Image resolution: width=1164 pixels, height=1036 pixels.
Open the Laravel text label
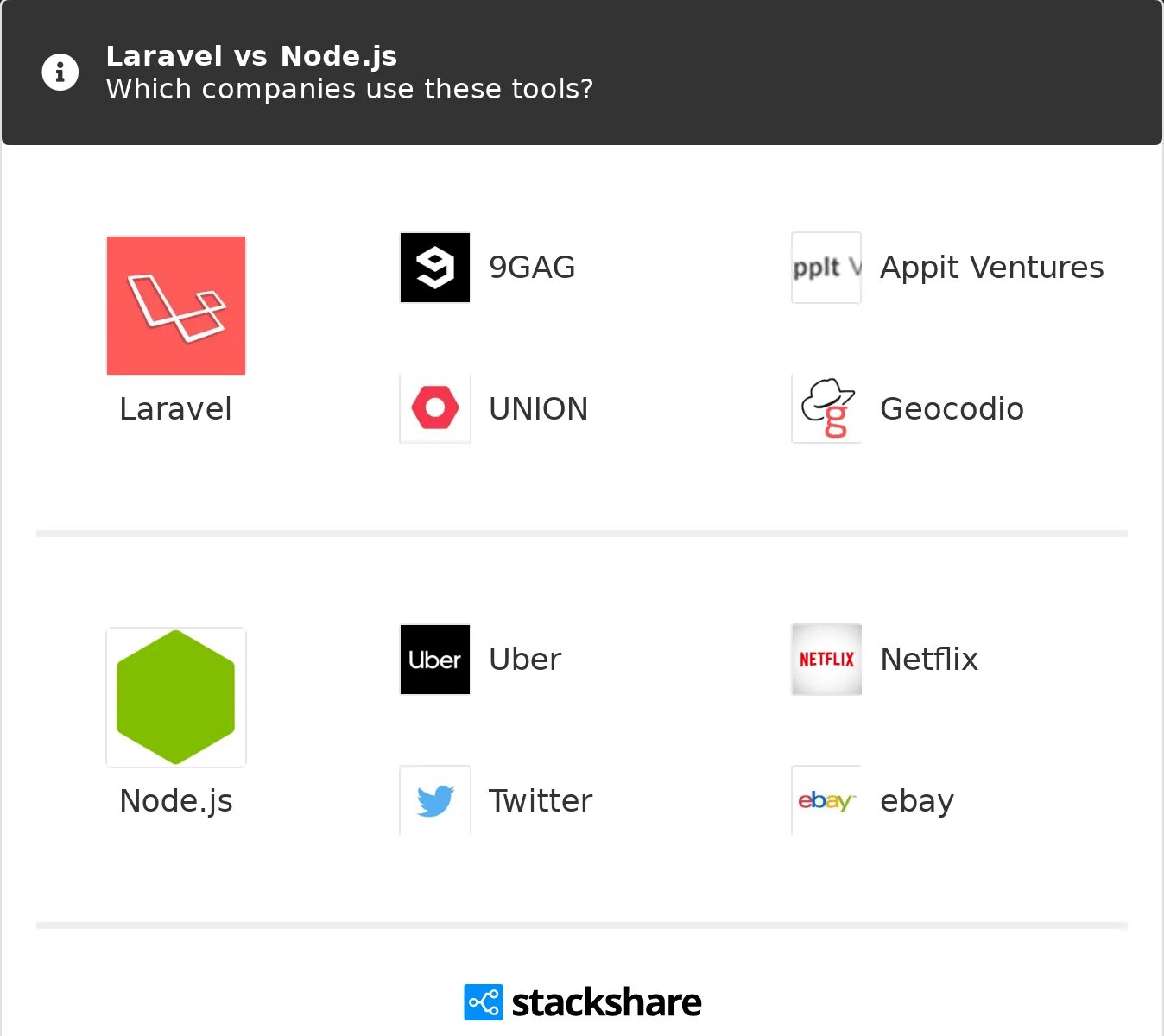(x=175, y=409)
